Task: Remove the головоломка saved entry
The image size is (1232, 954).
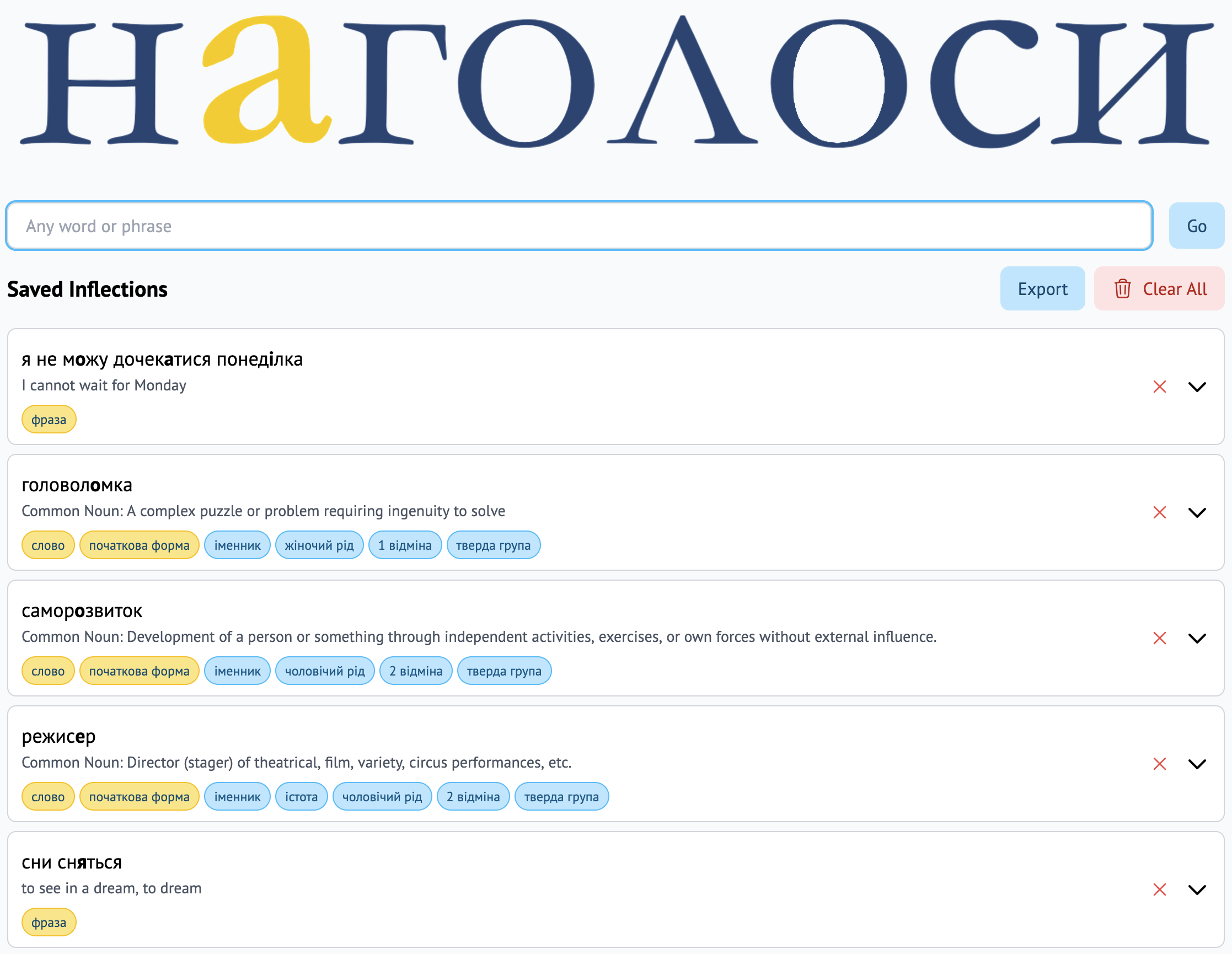Action: (1159, 512)
